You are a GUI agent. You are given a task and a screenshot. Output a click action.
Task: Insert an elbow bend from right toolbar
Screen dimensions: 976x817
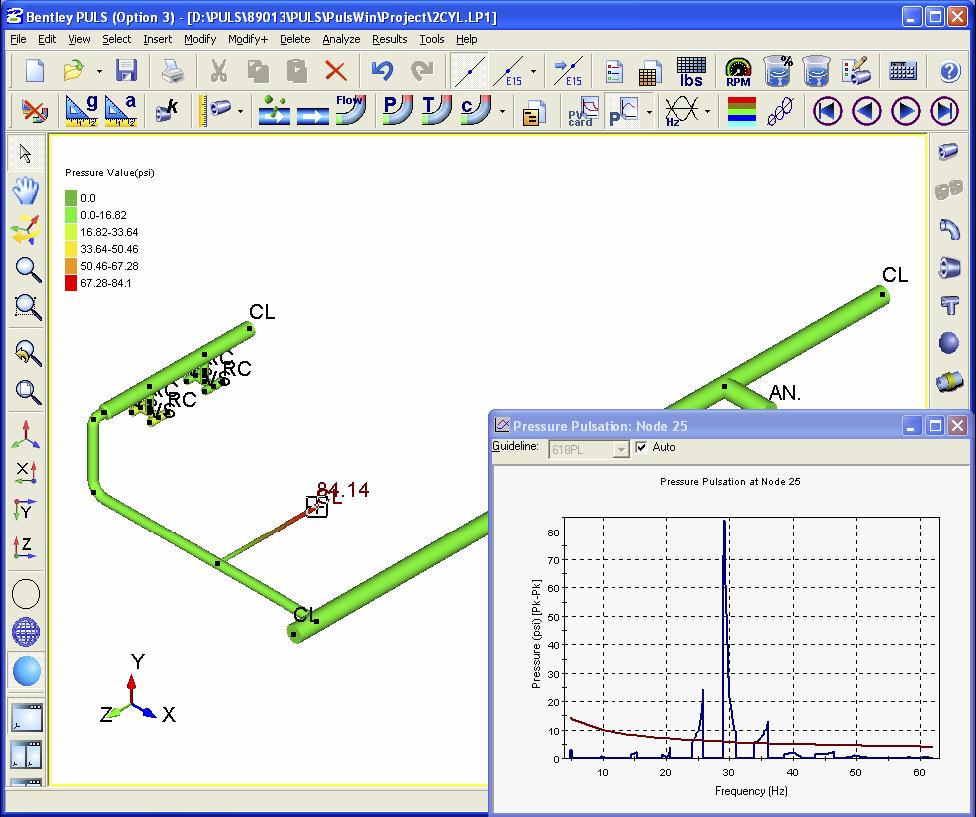point(949,229)
